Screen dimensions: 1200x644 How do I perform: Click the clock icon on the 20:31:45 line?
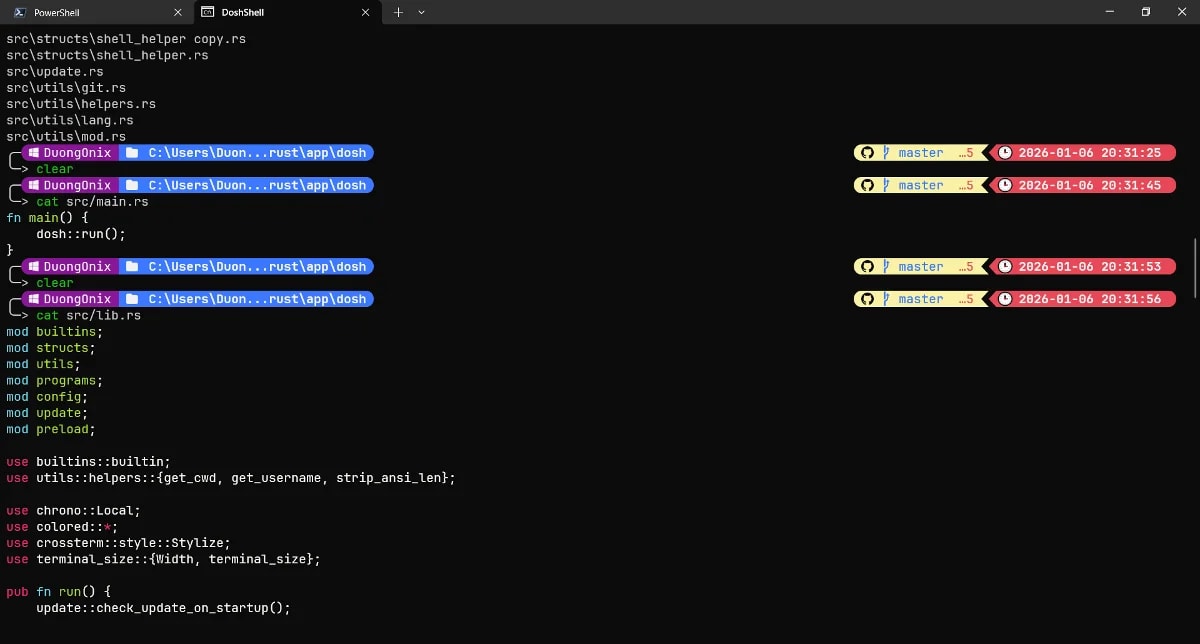tap(1004, 185)
